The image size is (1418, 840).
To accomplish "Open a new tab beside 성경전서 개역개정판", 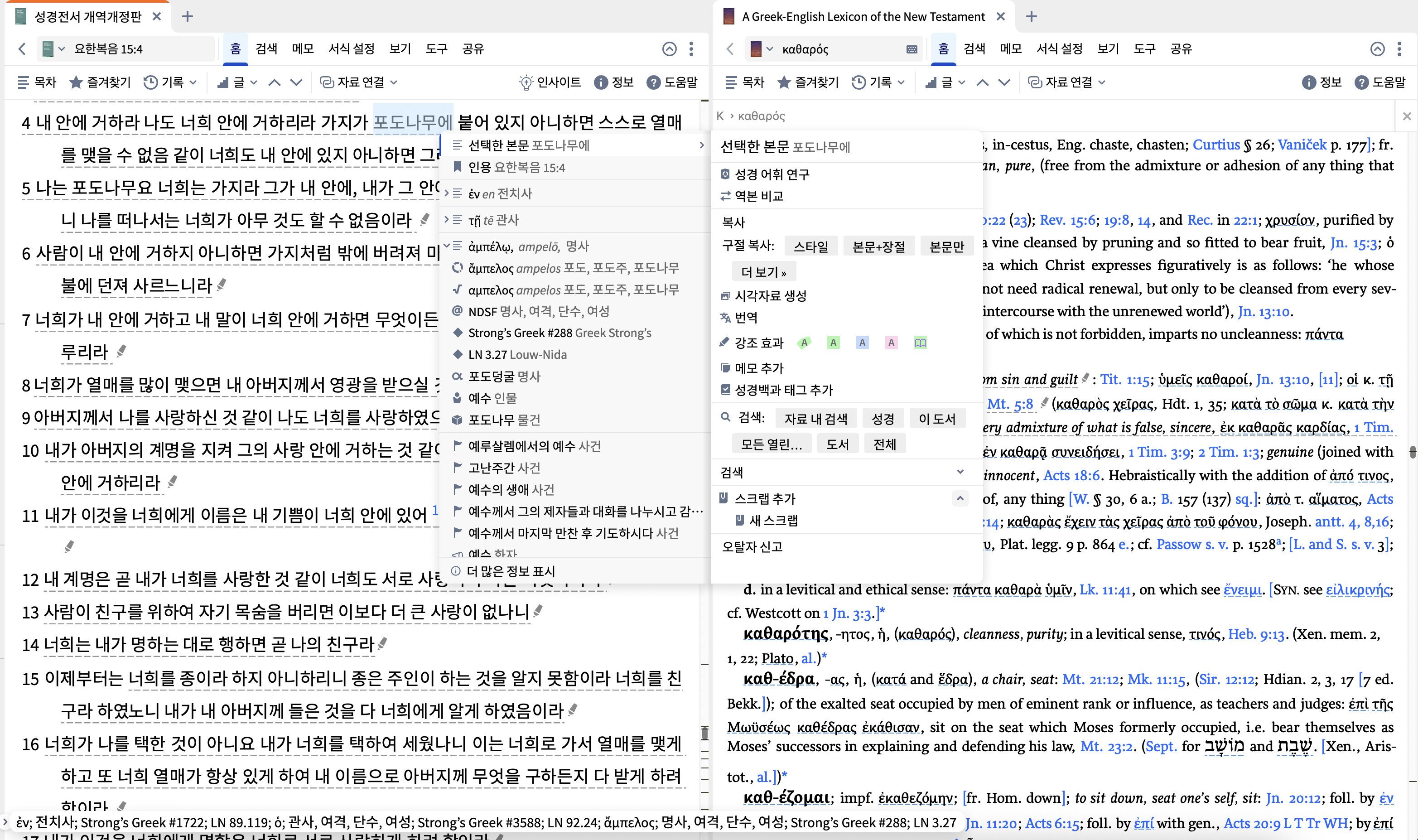I will point(187,16).
